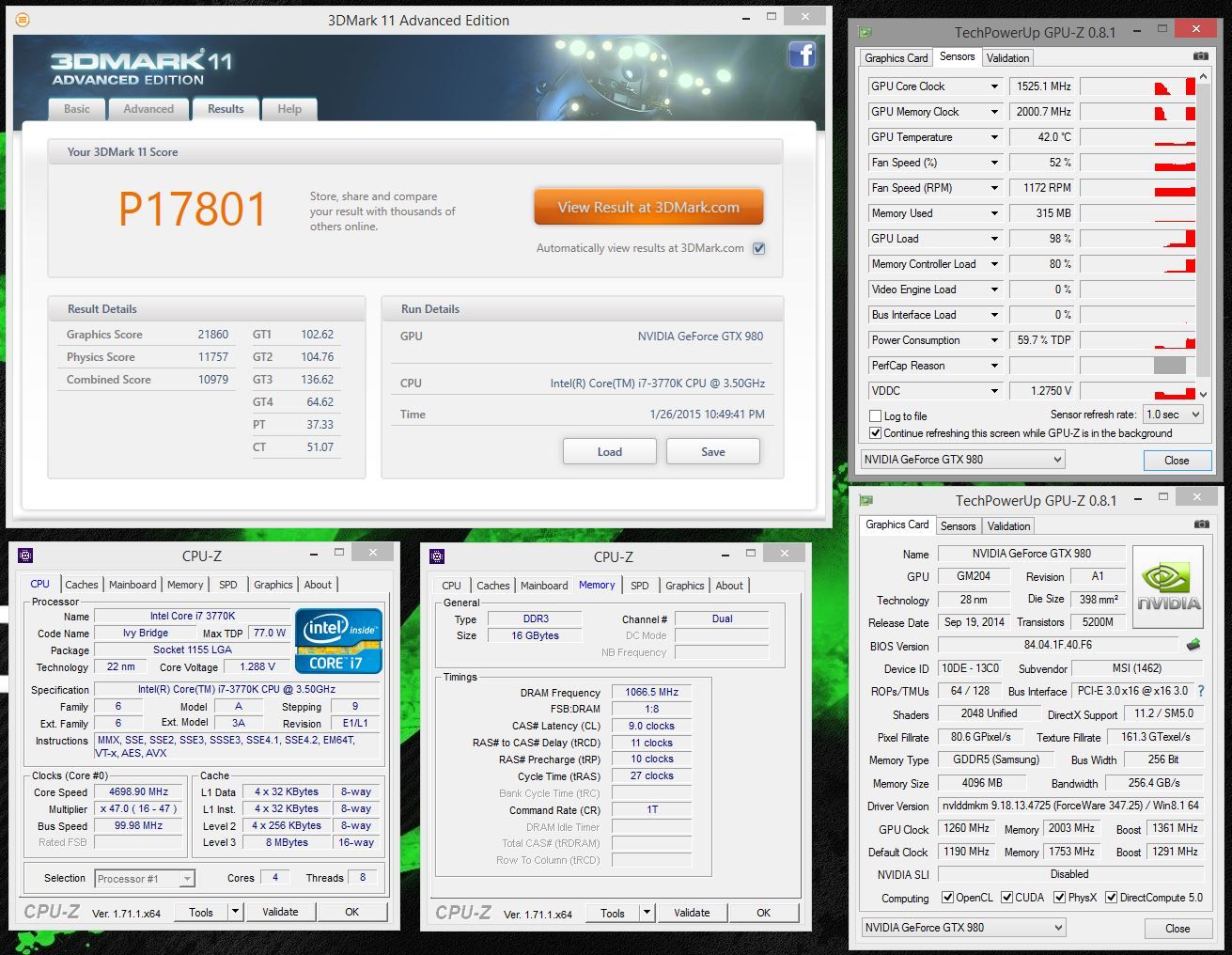Click the Intel Core i7 badge in CPU-Z
The width and height of the screenshot is (1232, 955).
pos(338,641)
